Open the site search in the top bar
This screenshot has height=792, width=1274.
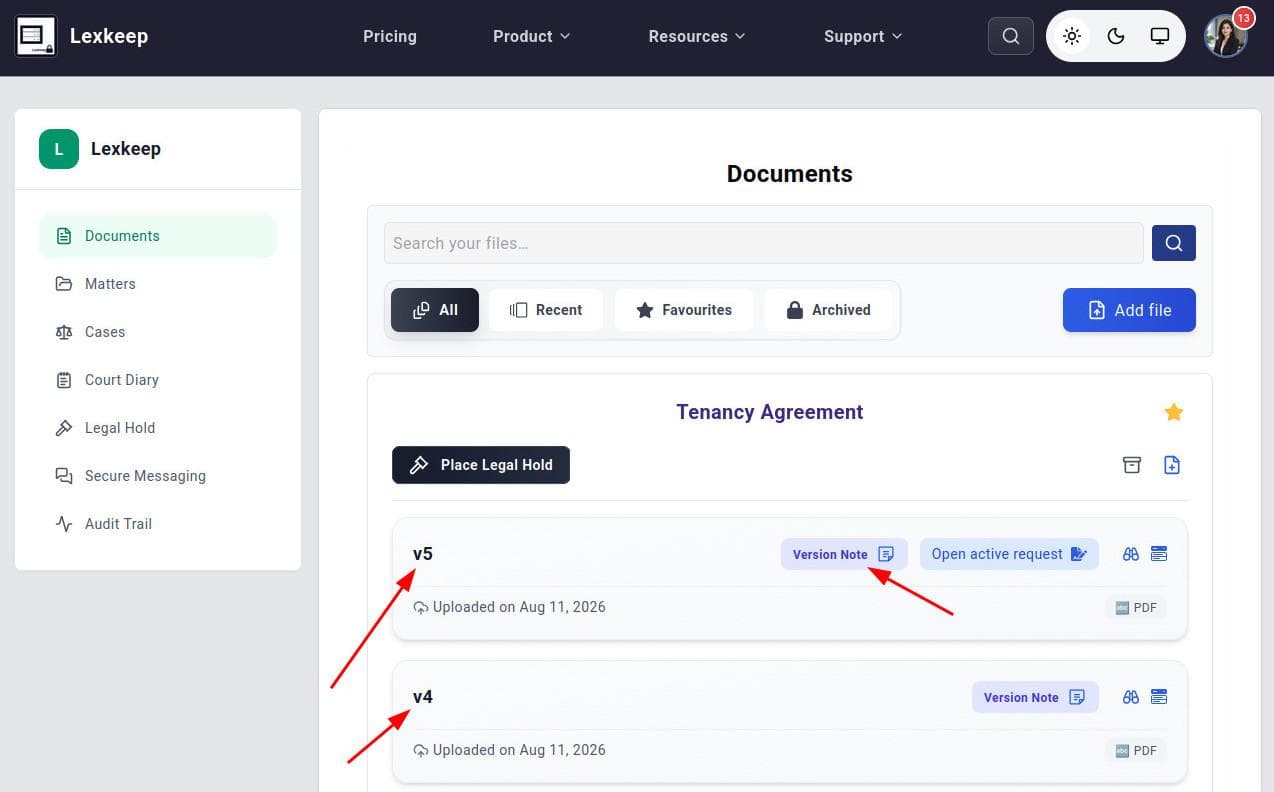pyautogui.click(x=1011, y=36)
